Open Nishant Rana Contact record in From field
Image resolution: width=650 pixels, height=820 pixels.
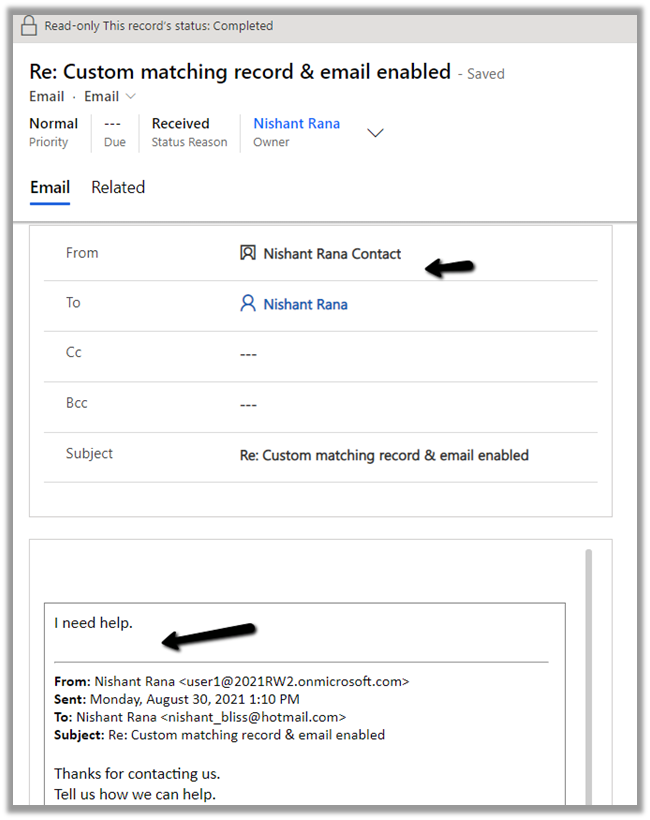332,254
